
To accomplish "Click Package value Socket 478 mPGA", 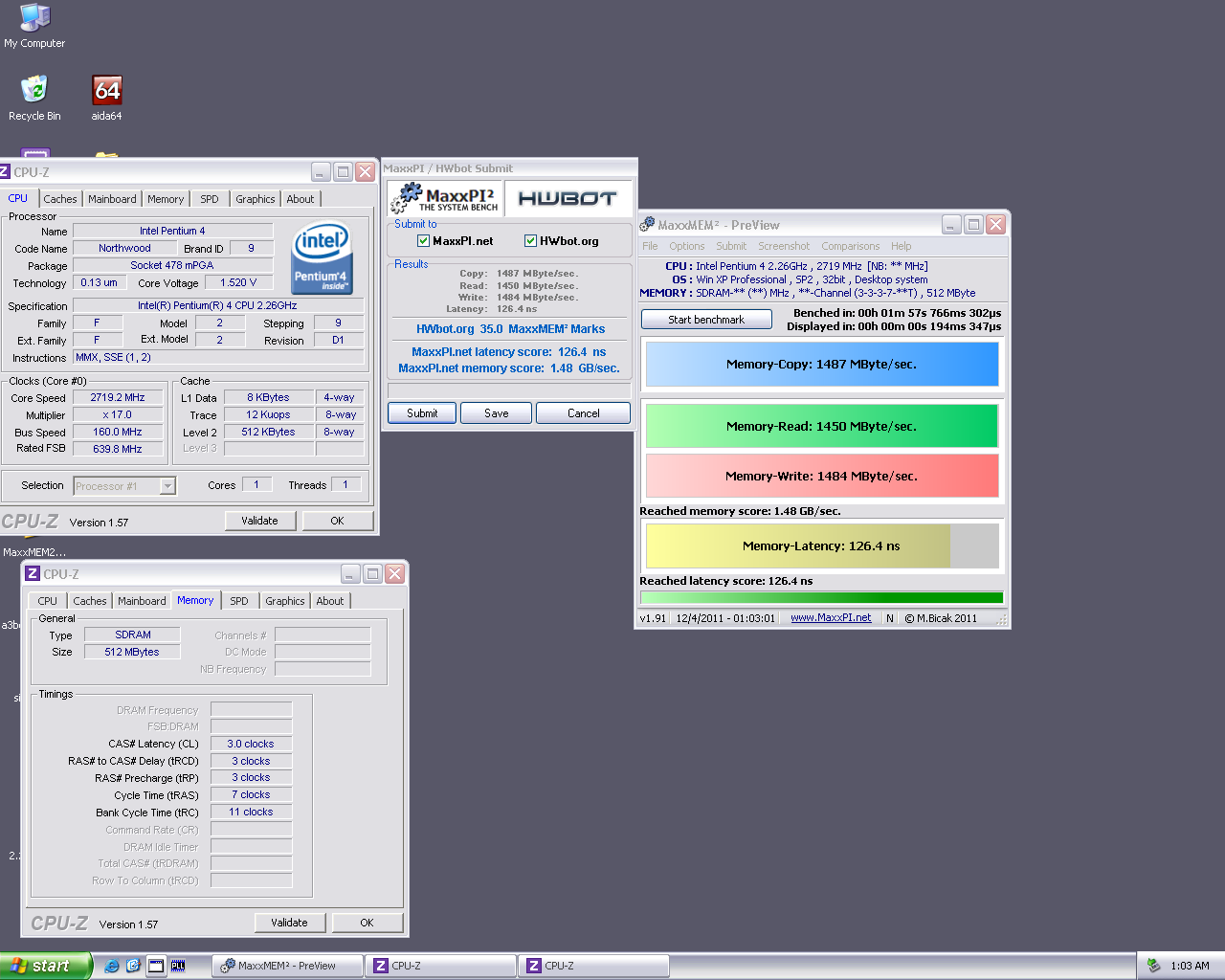I will pyautogui.click(x=172, y=265).
